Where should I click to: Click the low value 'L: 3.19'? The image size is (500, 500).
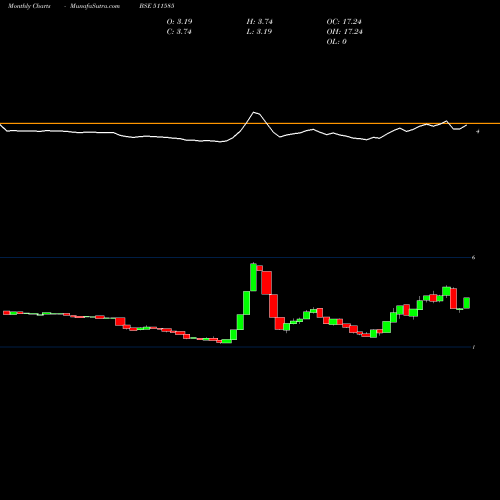(259, 32)
